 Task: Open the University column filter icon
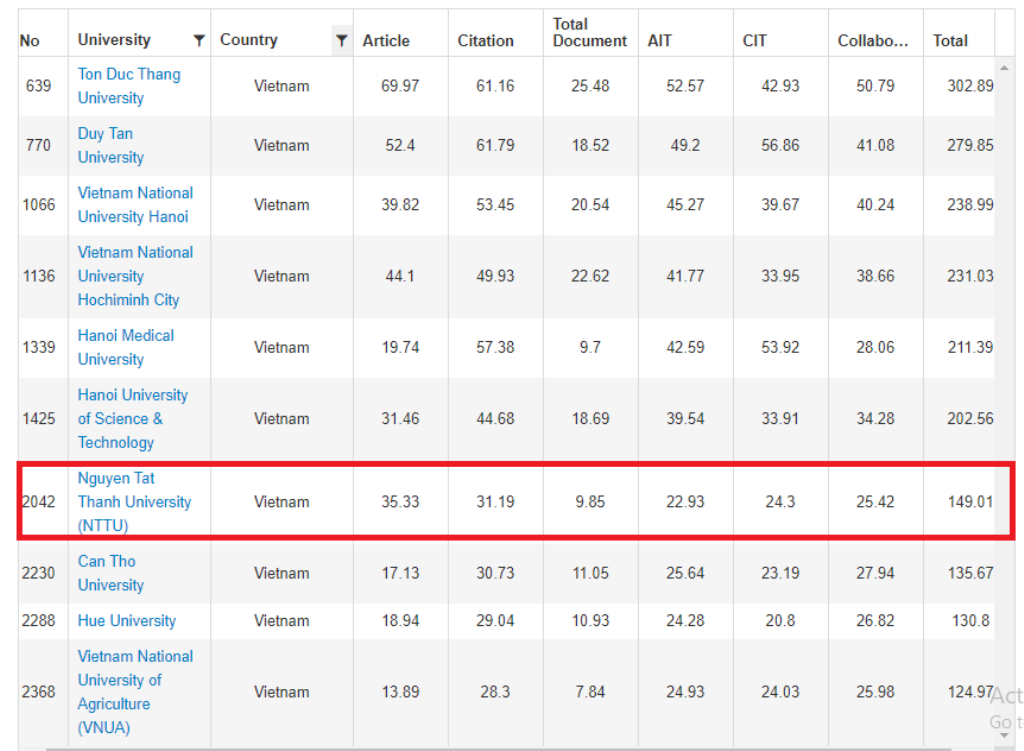click(x=199, y=40)
